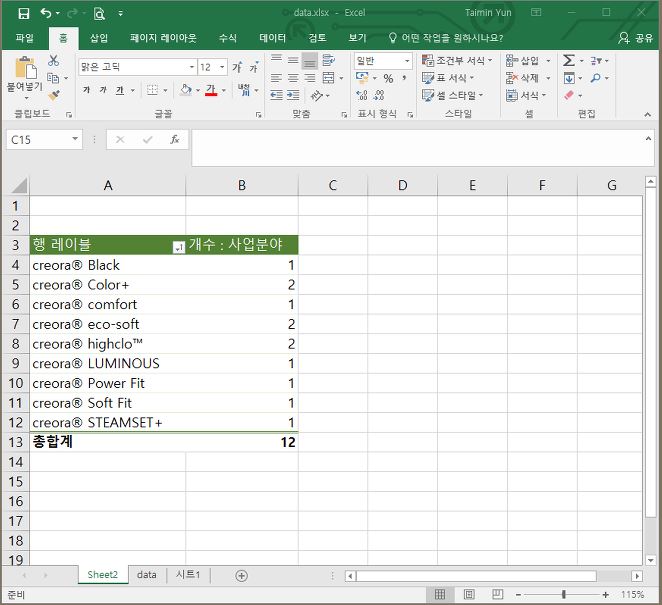Open the File (파일) tab
The image size is (662, 605).
(24, 38)
